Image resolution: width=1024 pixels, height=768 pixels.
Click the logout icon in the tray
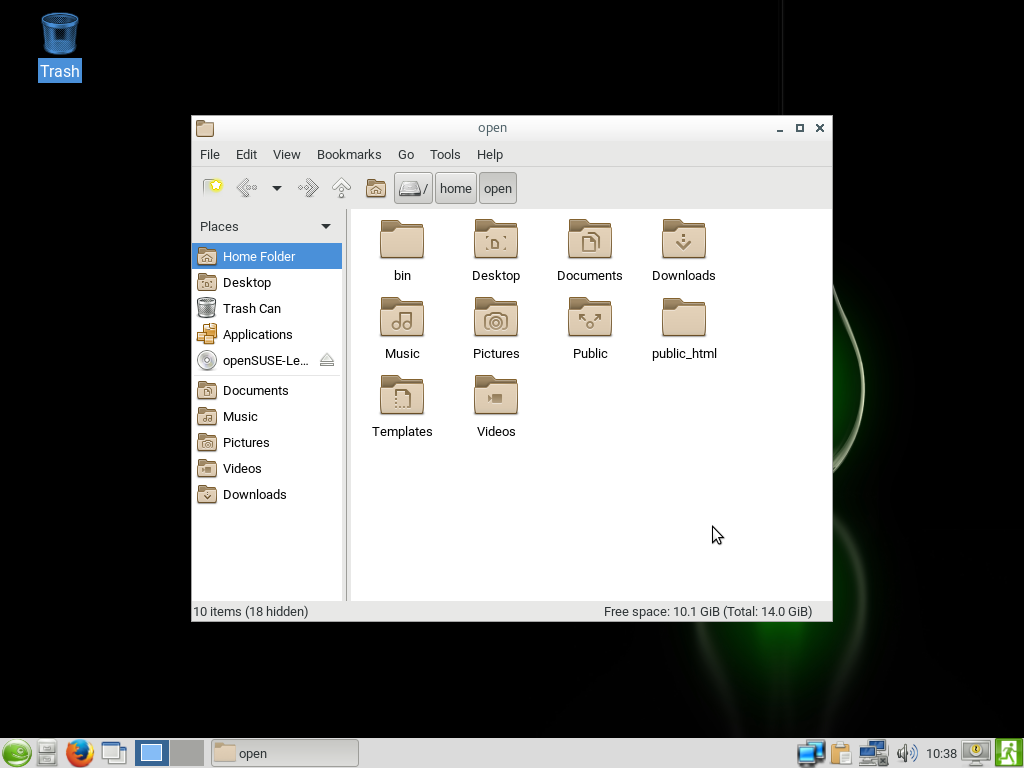1008,753
